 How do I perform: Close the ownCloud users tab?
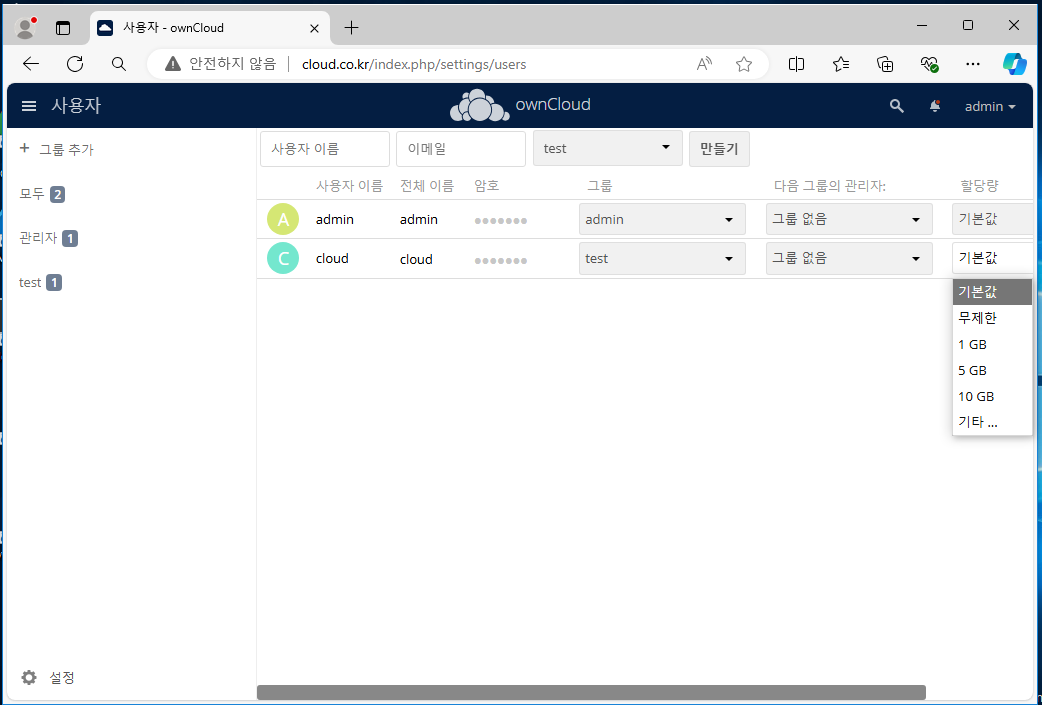315,28
